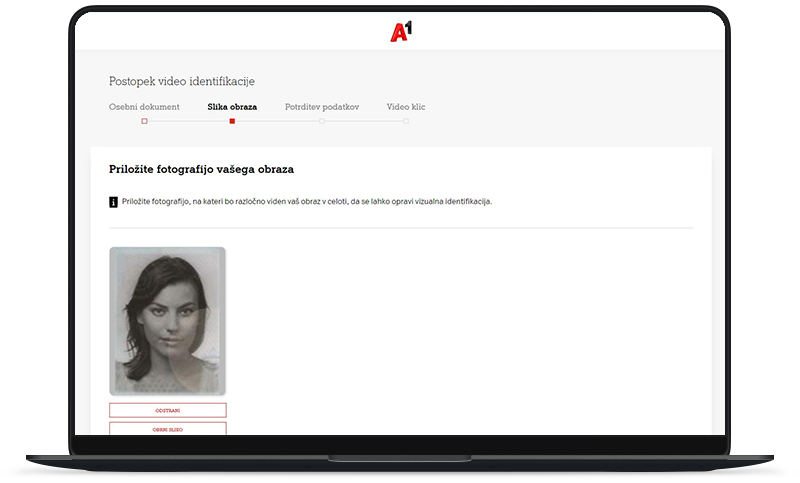
Task: Click the A1 logo in the header
Action: (401, 32)
